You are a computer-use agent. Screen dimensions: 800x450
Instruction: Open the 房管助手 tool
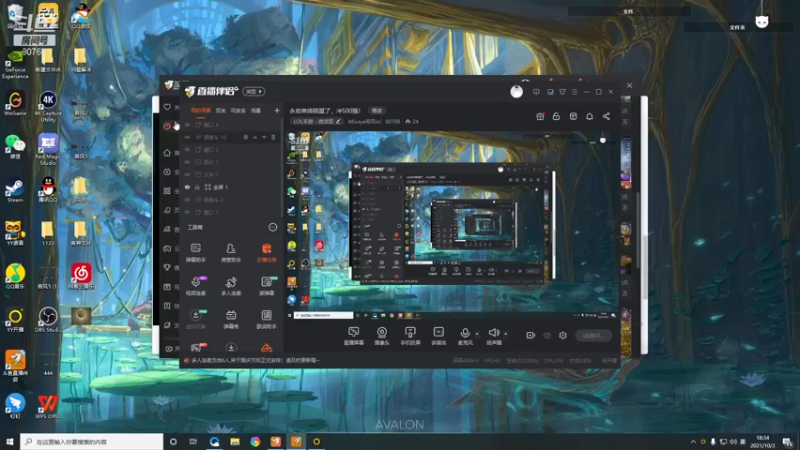point(231,252)
